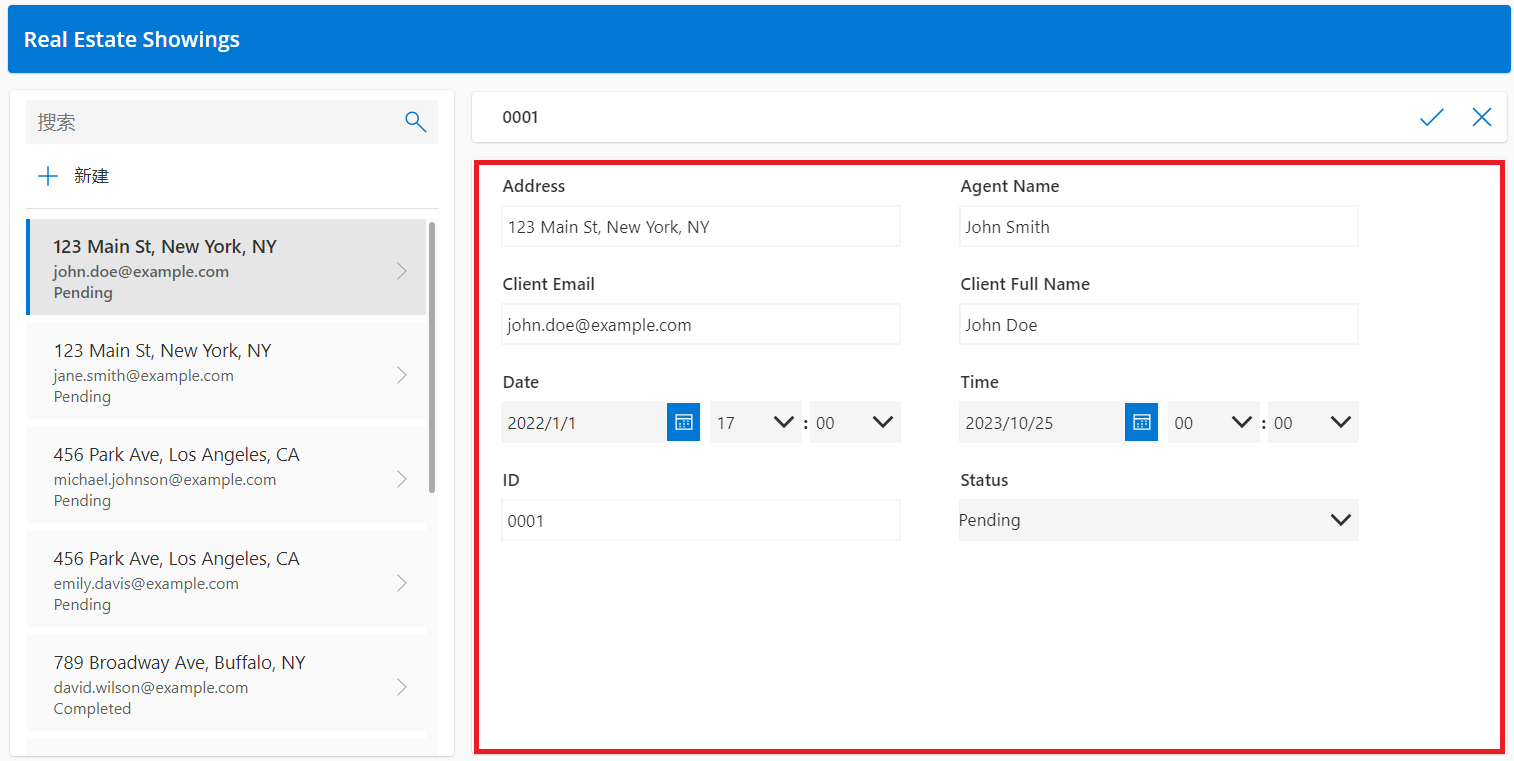The height and width of the screenshot is (761, 1514).
Task: Click the chevron on the david.wilson@example.com row
Action: (x=402, y=687)
